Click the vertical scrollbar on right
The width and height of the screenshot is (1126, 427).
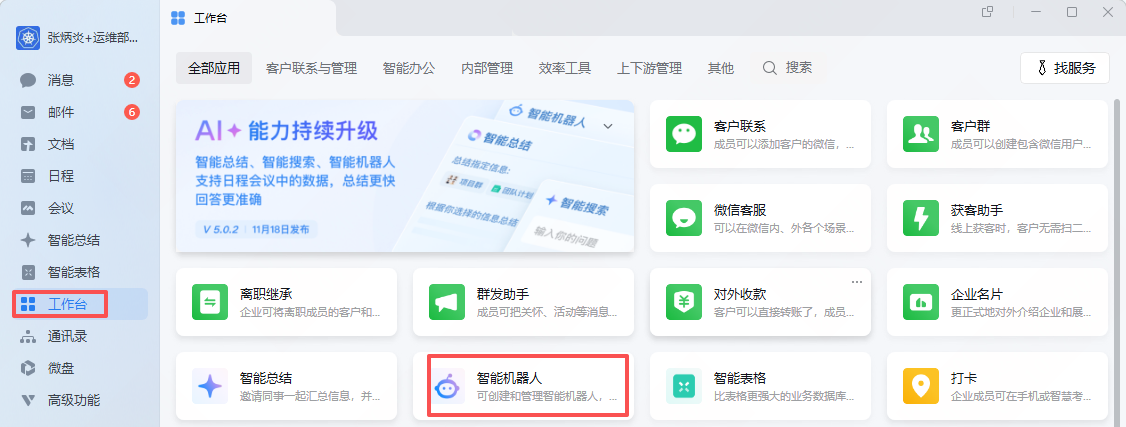pos(1118,263)
